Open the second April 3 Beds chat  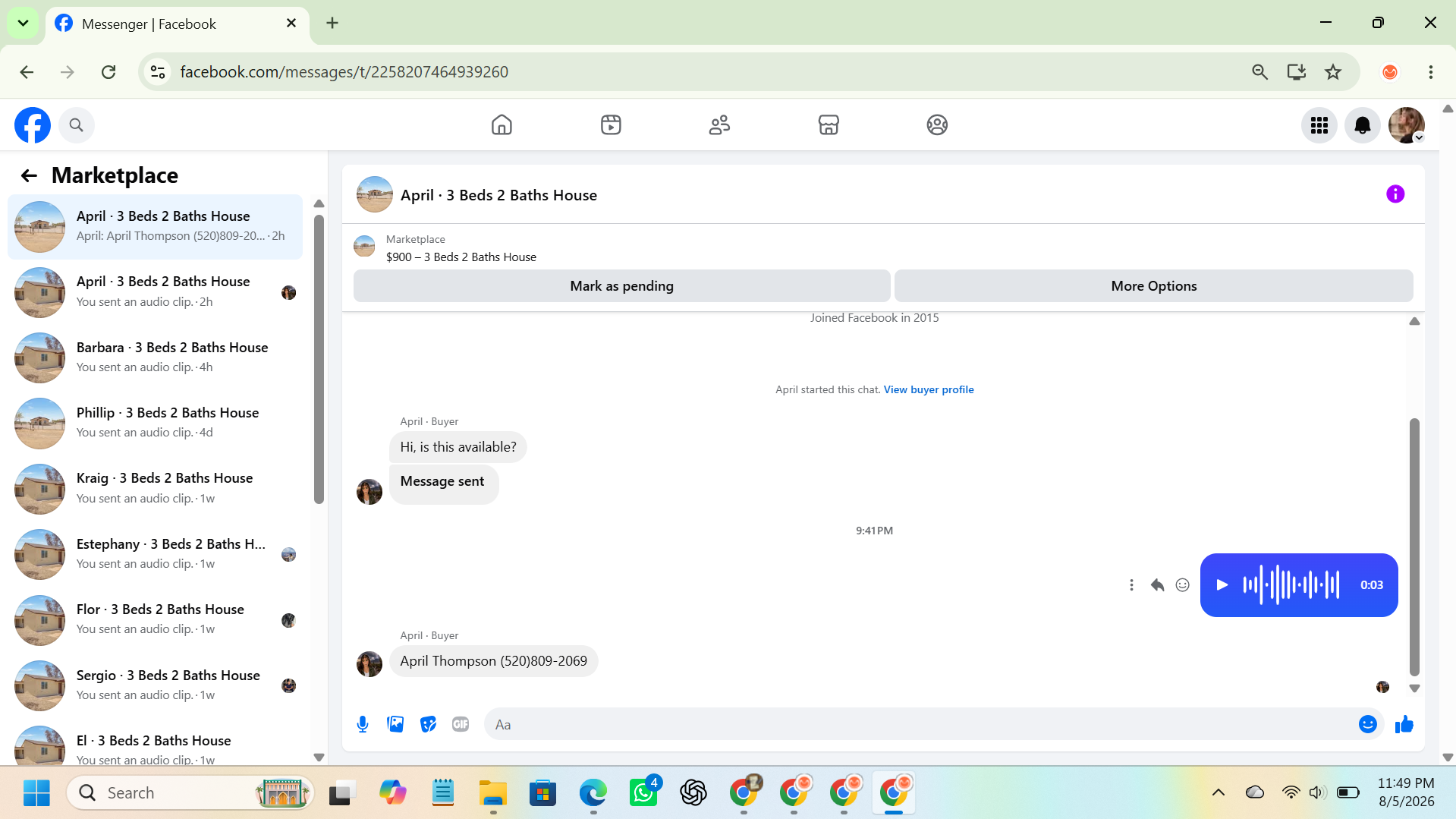point(156,292)
